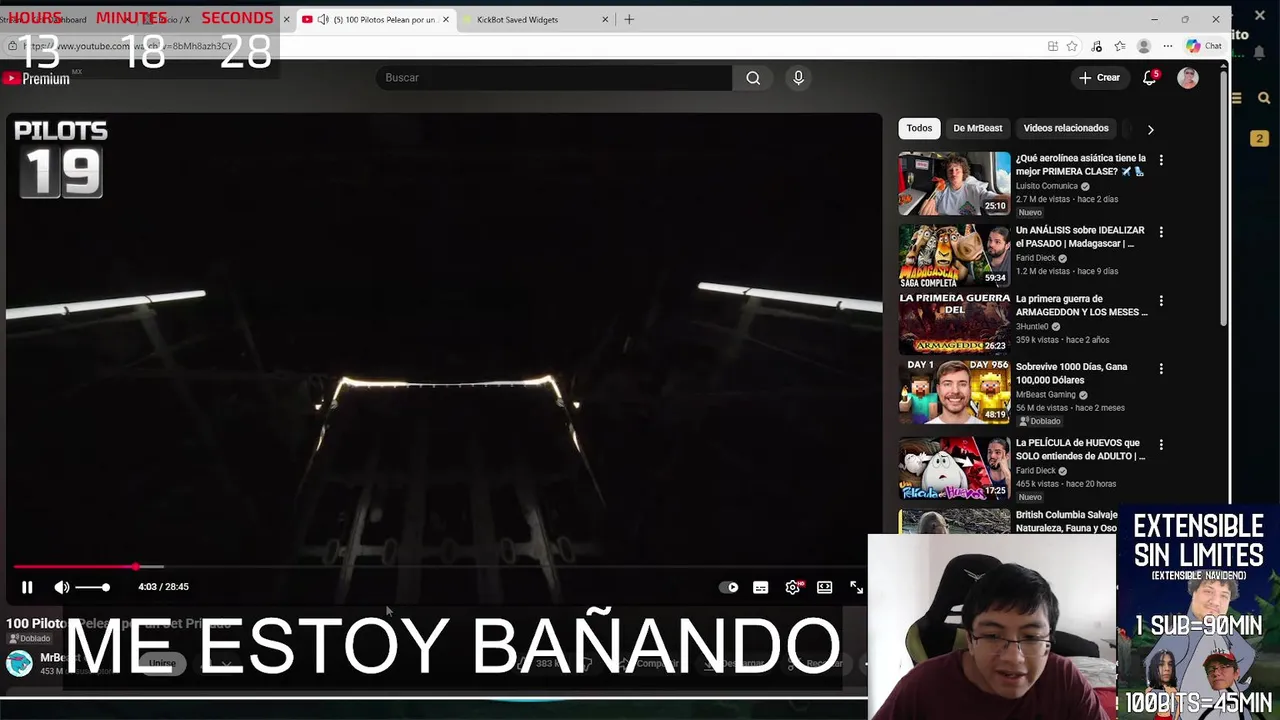
Task: Open Sobrevive 1000 Días video title
Action: pyautogui.click(x=1071, y=373)
